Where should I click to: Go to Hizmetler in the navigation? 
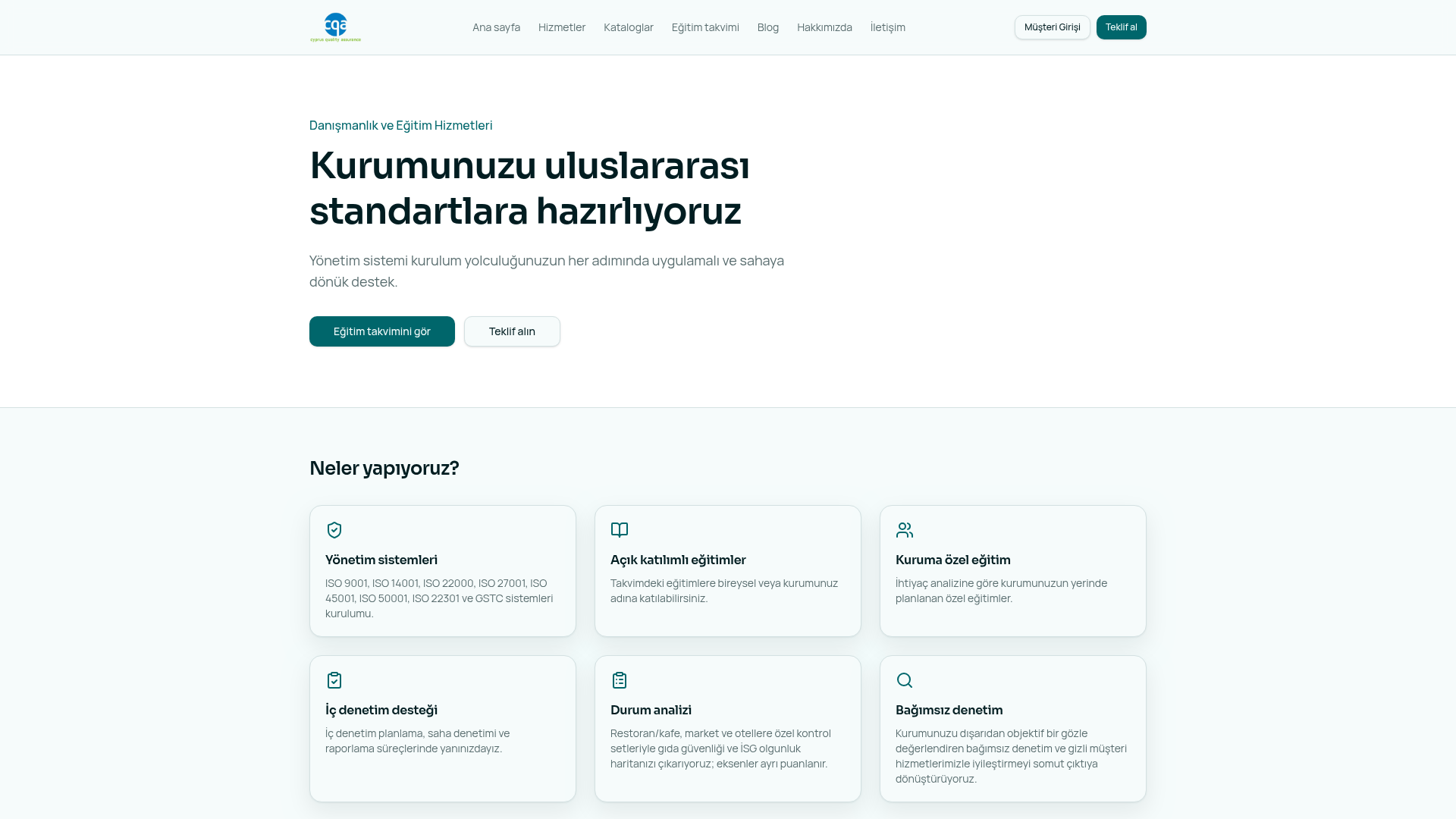pyautogui.click(x=562, y=27)
